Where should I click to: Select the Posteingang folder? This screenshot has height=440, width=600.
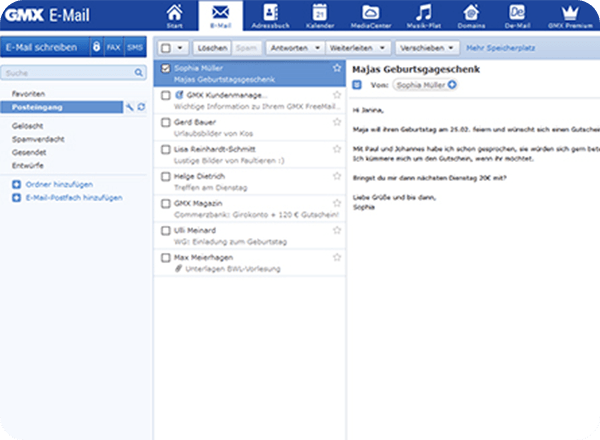point(62,107)
